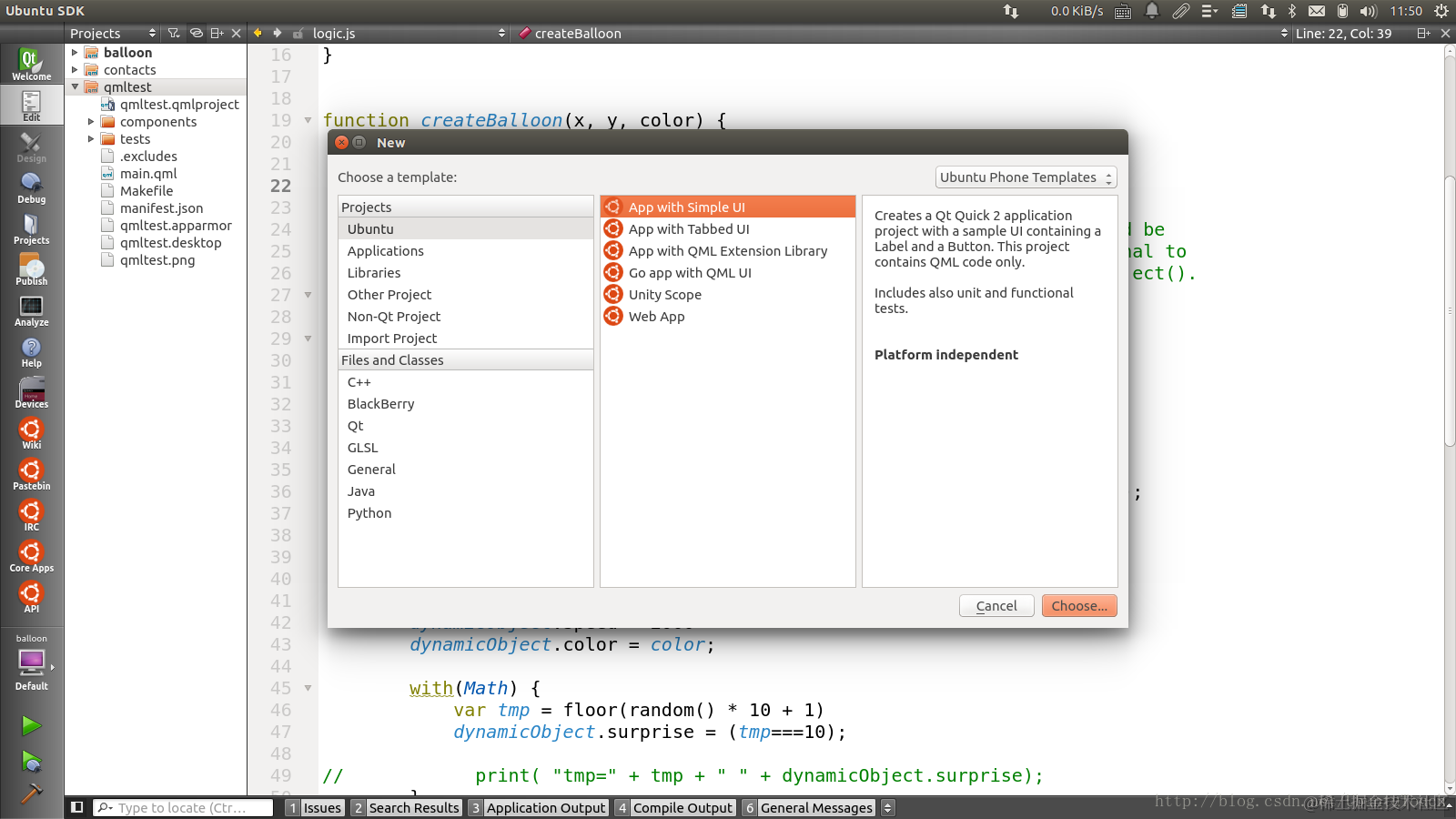Go back in editor navigation history
This screenshot has height=819, width=1456.
pyautogui.click(x=258, y=33)
